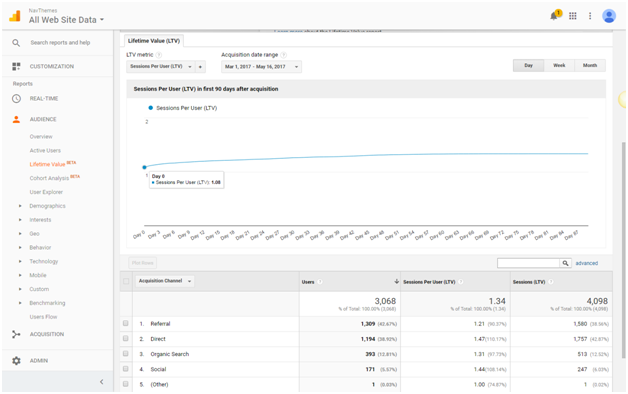Click the Acquisition arrows icon
The height and width of the screenshot is (394, 628).
click(x=16, y=334)
